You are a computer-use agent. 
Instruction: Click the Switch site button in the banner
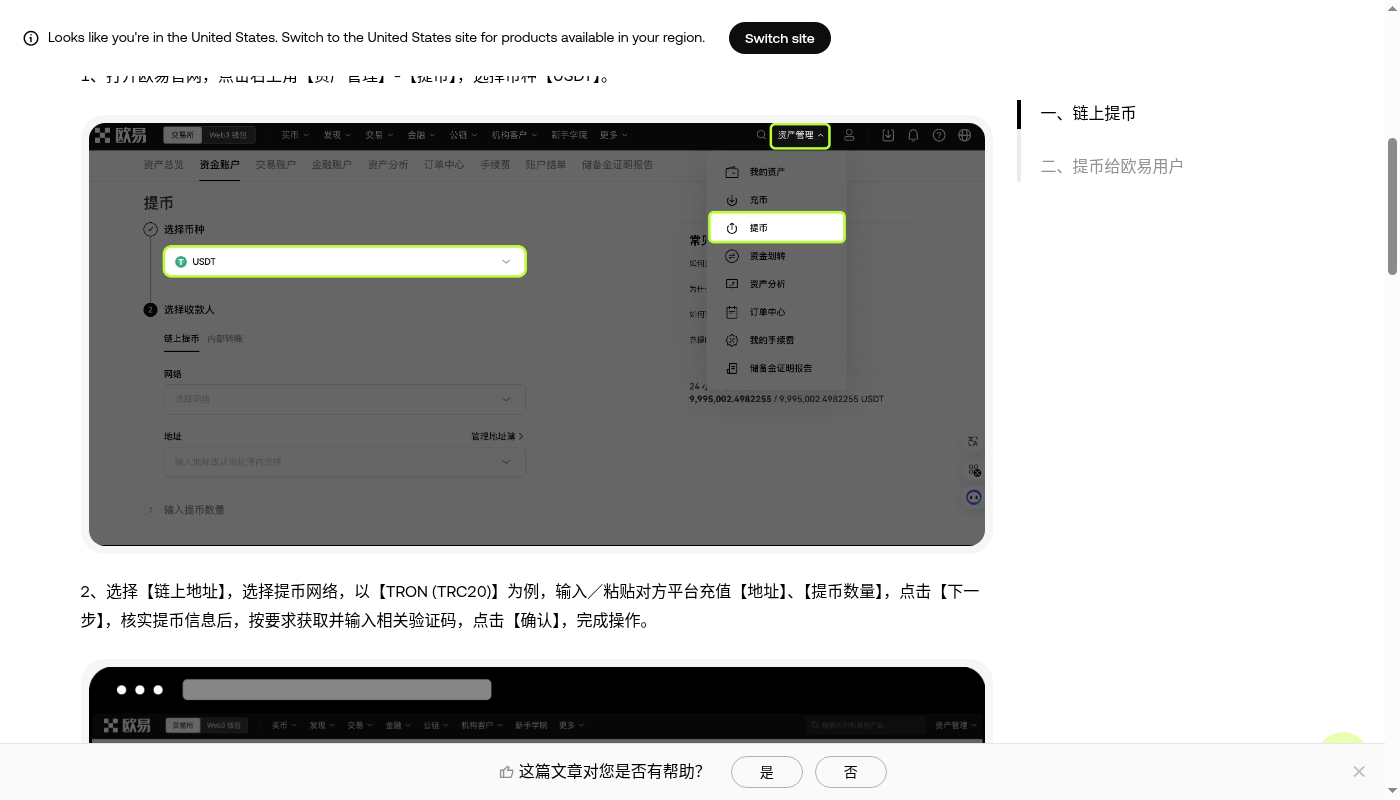click(779, 38)
